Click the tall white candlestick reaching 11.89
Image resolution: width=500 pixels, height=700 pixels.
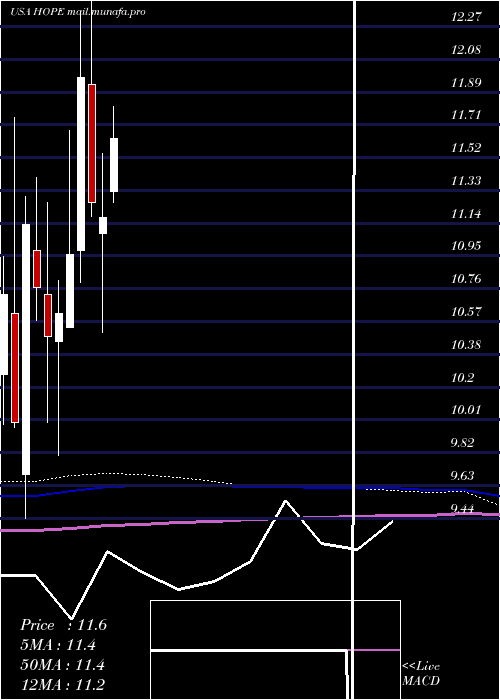[81, 164]
